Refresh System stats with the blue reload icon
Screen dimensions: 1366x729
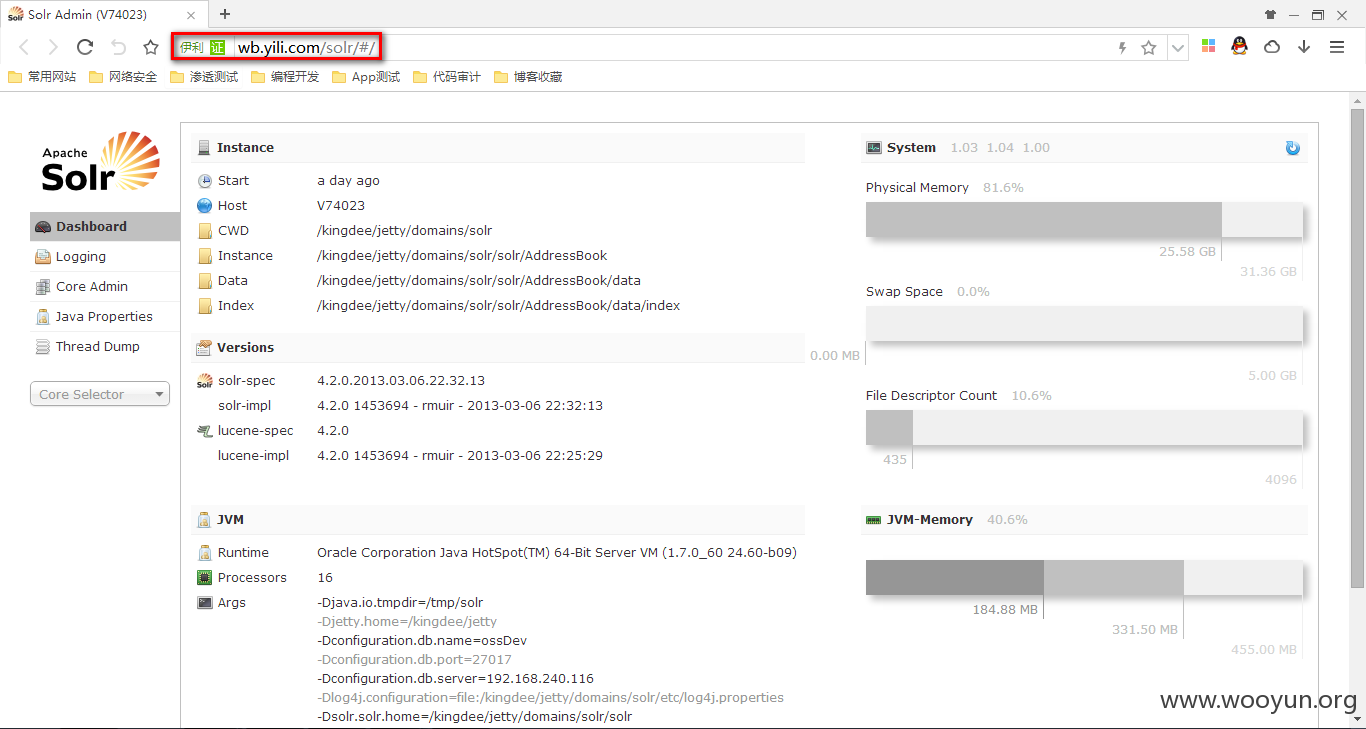[1292, 148]
